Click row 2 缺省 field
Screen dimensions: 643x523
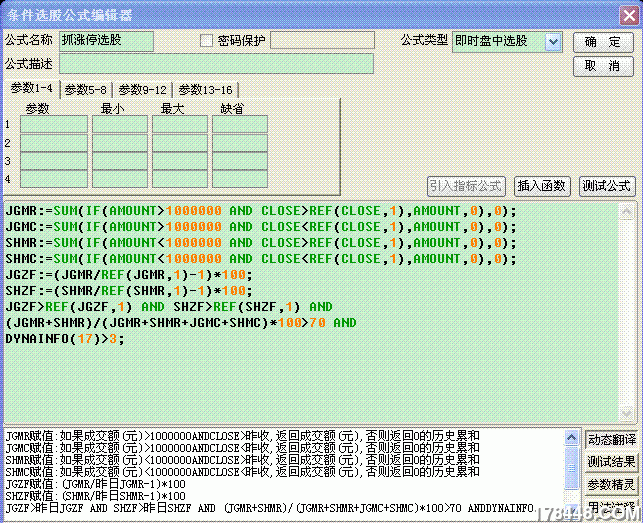240,143
